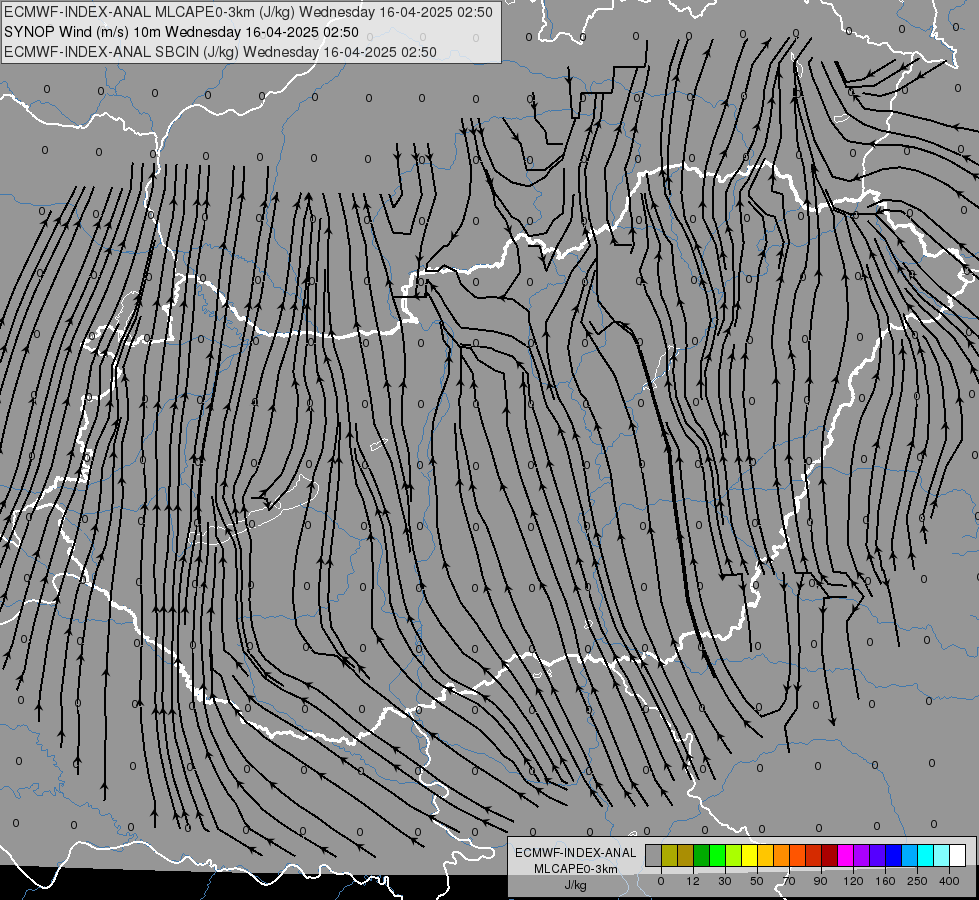Click the legend value 70

[789, 881]
